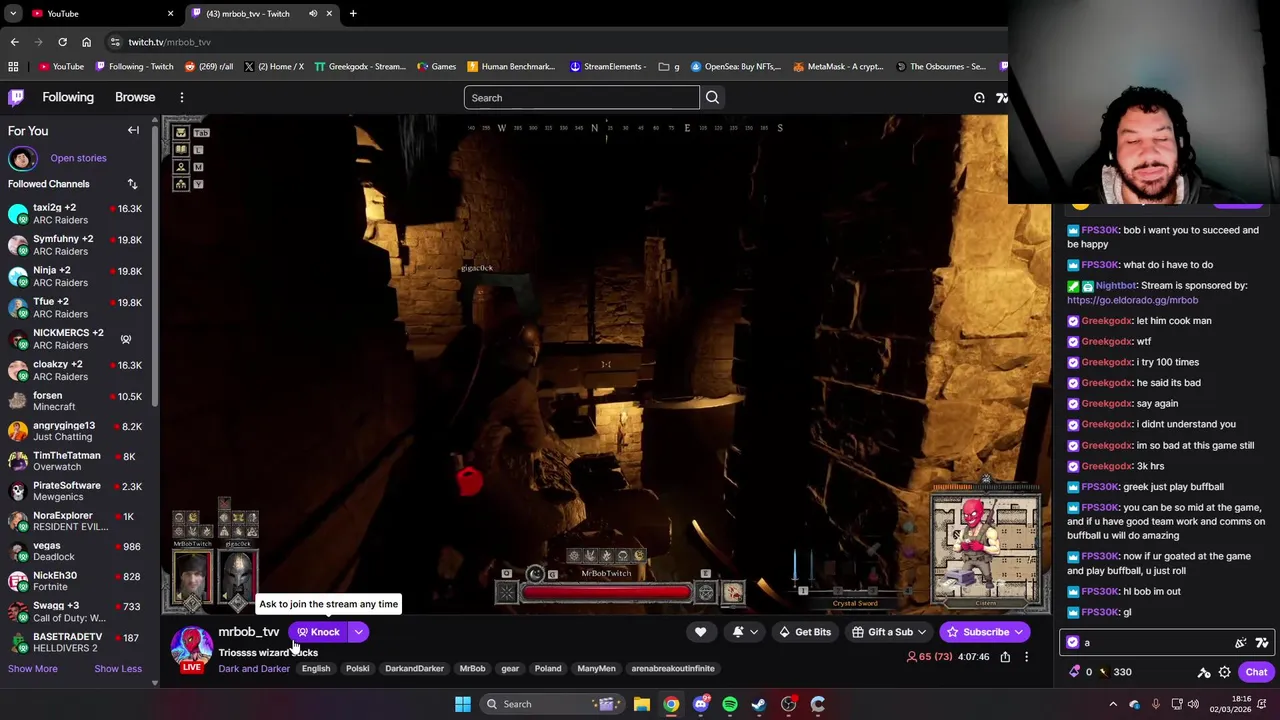The width and height of the screenshot is (1280, 720).
Task: Open mrbob_tvv channel avatar
Action: click(x=191, y=645)
